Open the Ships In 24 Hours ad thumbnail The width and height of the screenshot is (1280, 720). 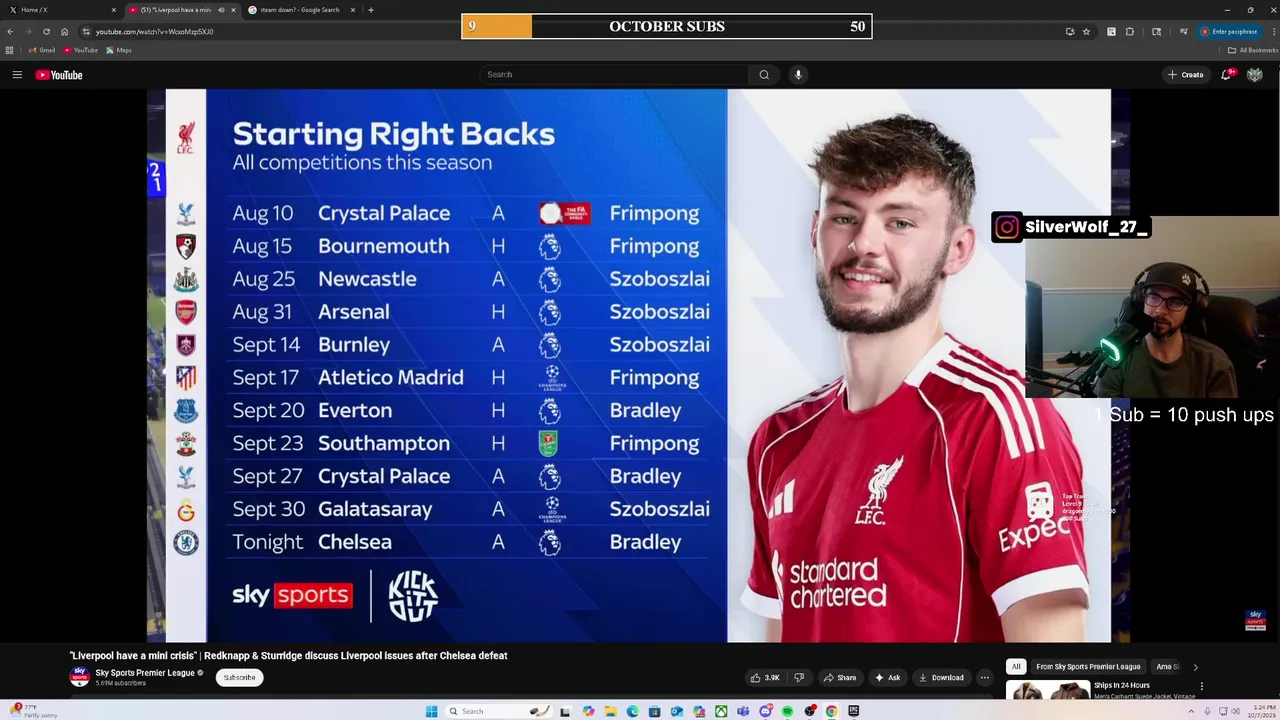(x=1047, y=690)
